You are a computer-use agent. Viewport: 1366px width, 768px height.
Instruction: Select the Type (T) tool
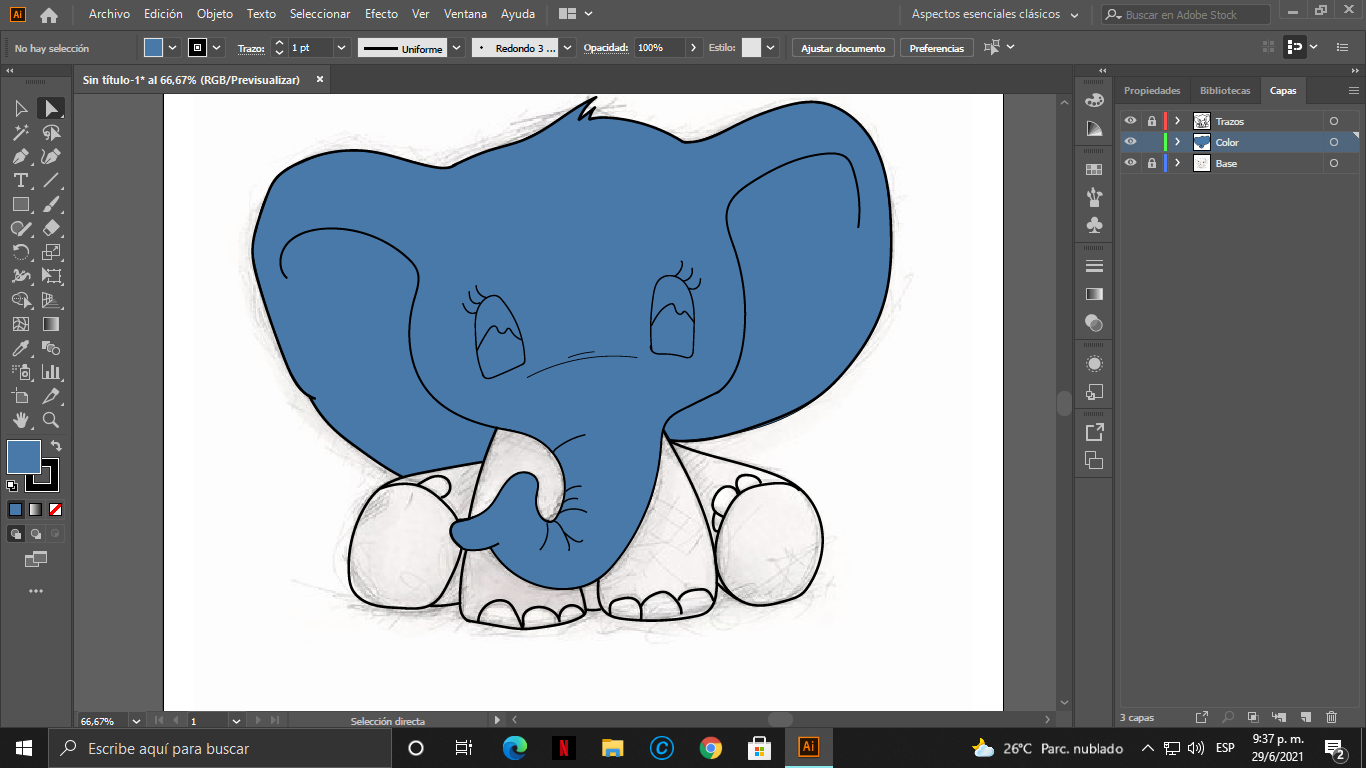(20, 180)
